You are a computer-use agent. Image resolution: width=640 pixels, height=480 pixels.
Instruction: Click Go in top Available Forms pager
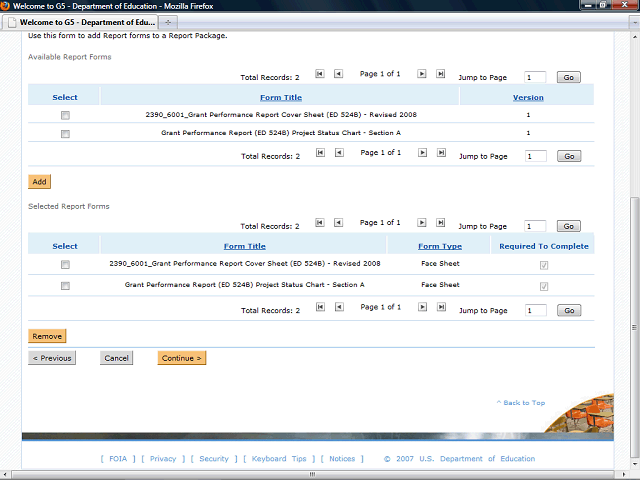[x=569, y=77]
